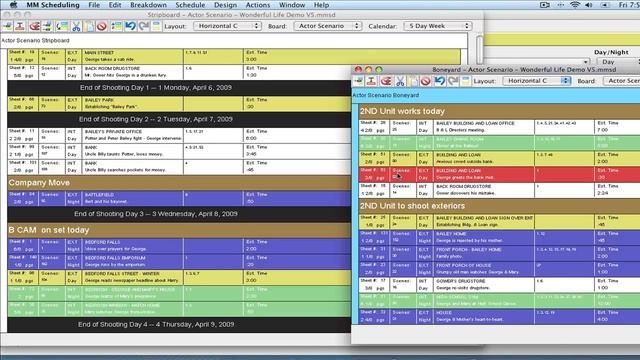Select the 'Company Move' banner strip

[x=179, y=182]
